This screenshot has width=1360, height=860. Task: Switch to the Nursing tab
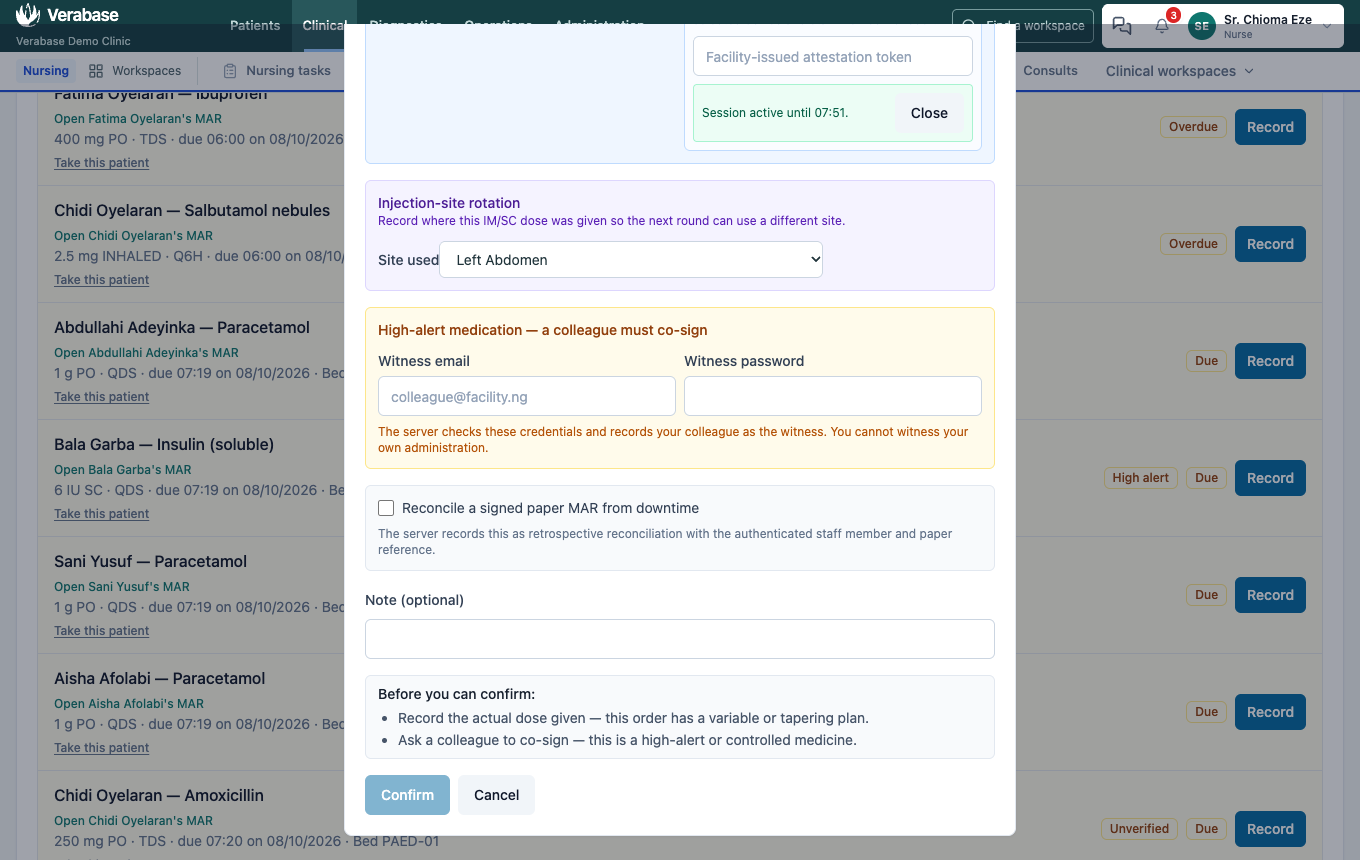pos(46,71)
